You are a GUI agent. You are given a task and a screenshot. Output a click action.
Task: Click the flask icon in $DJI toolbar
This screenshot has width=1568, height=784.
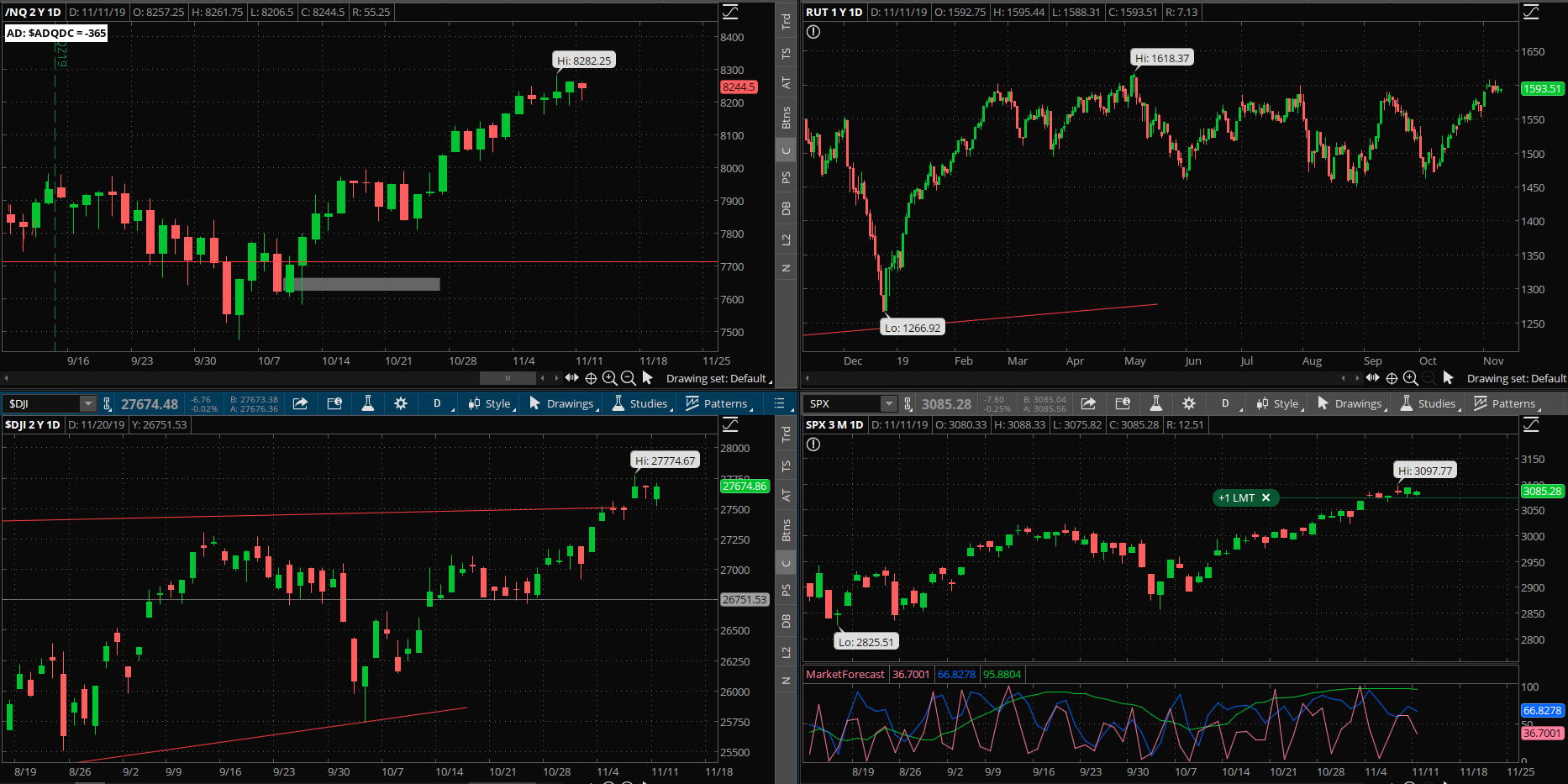[367, 403]
